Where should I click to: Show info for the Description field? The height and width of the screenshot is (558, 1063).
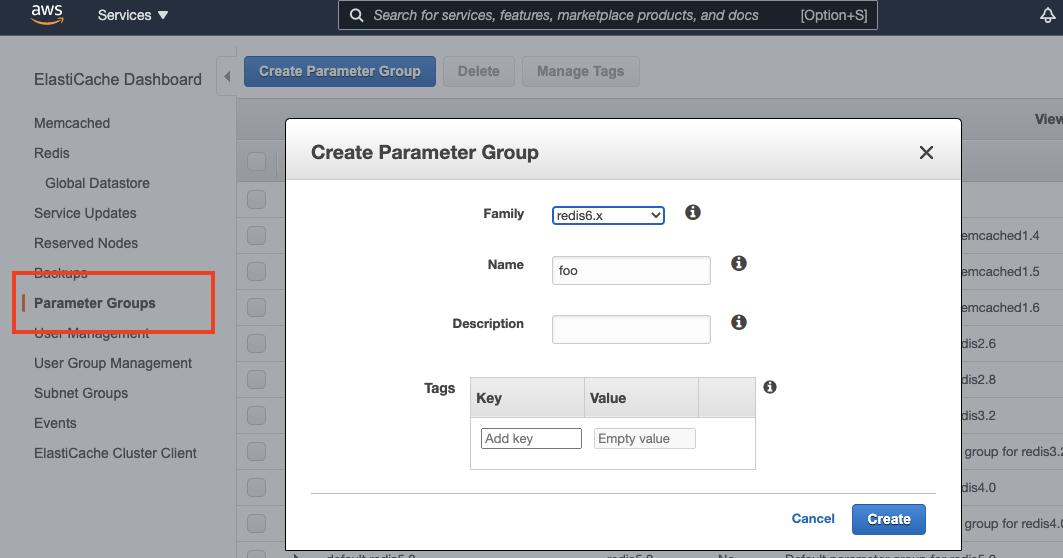tap(739, 322)
